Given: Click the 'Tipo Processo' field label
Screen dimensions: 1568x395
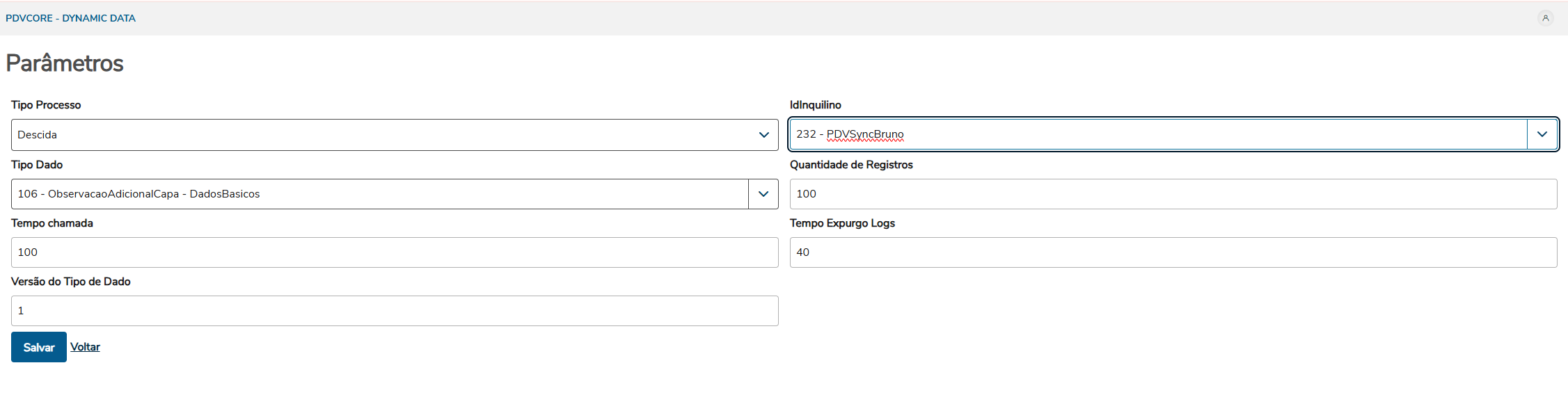Looking at the screenshot, I should [46, 105].
